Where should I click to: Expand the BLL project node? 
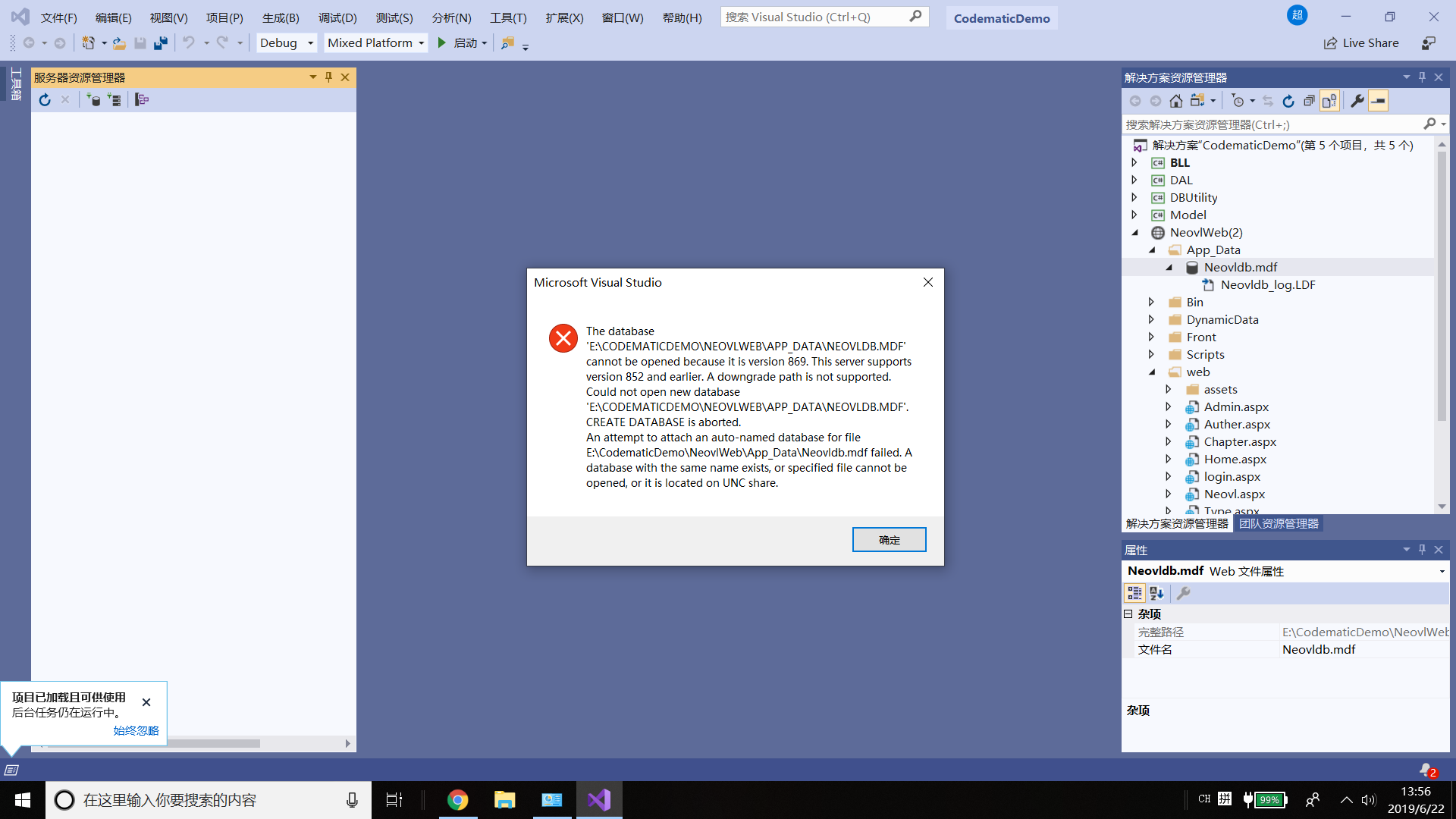point(1134,162)
